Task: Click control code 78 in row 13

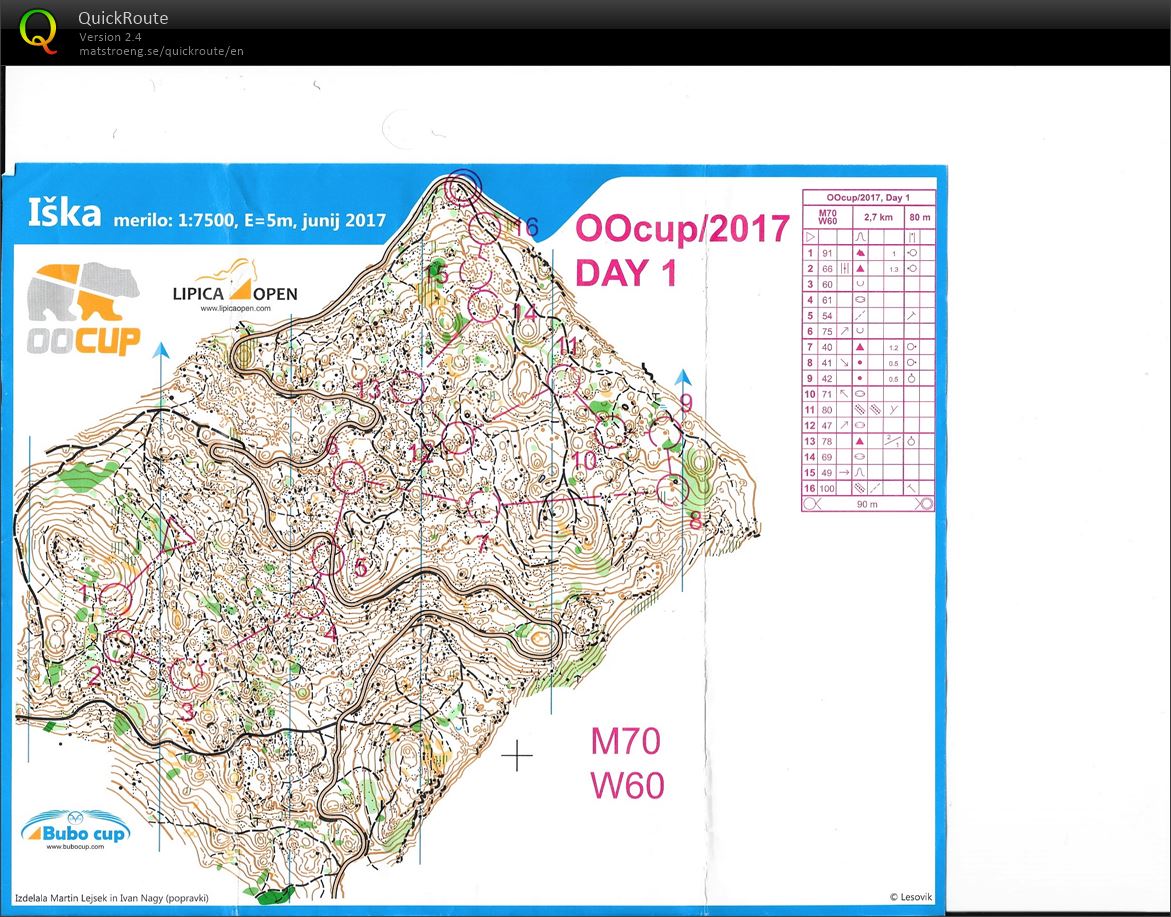Action: [827, 441]
